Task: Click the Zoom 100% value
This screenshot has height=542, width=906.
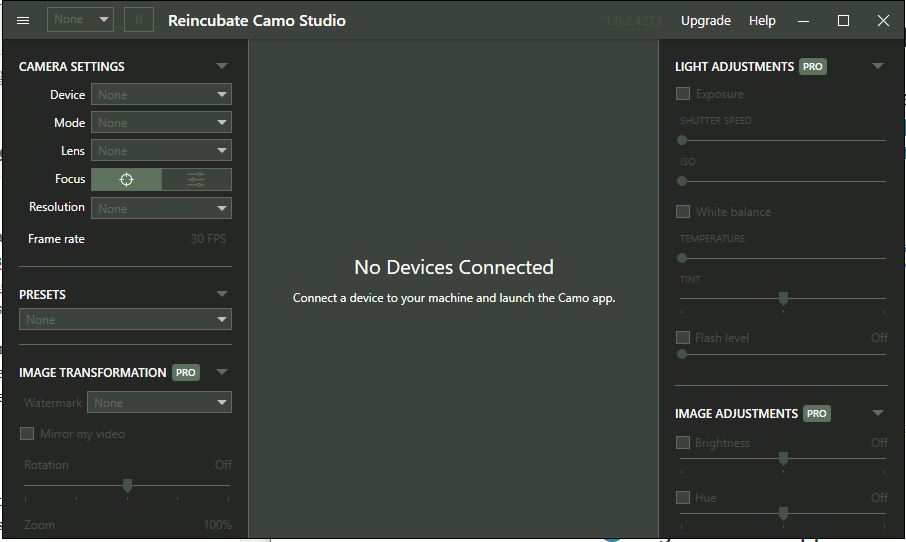Action: point(218,525)
